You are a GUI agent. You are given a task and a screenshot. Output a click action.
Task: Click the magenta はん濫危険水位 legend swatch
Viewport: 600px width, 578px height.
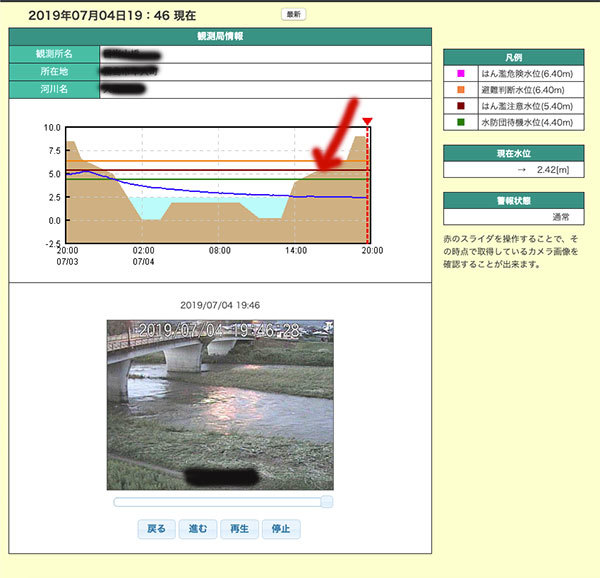[x=460, y=73]
